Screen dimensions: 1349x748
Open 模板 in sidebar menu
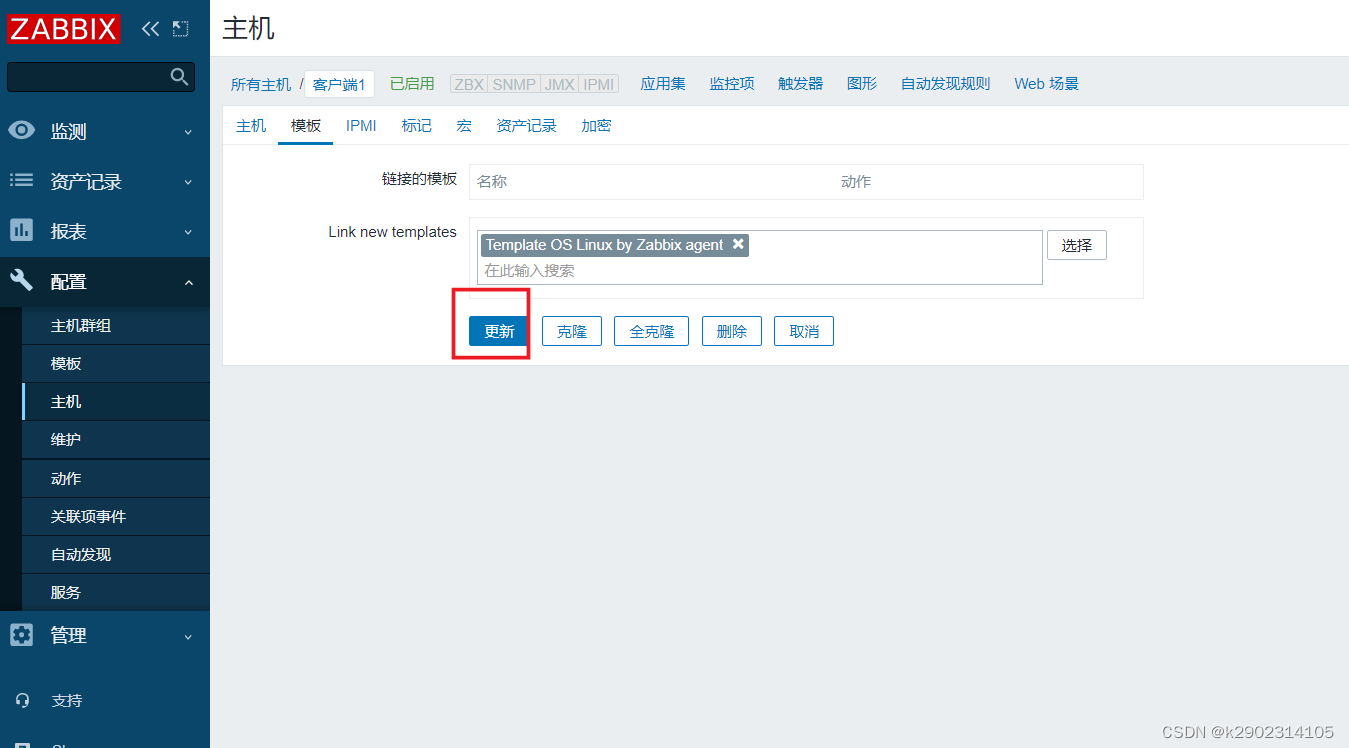click(115, 364)
